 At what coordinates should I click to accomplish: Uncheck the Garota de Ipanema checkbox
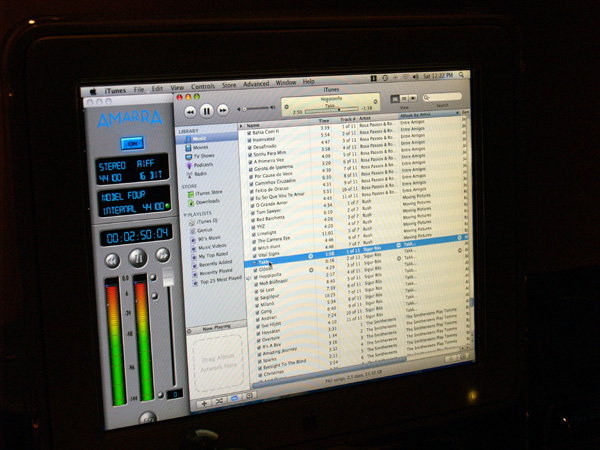coord(250,169)
